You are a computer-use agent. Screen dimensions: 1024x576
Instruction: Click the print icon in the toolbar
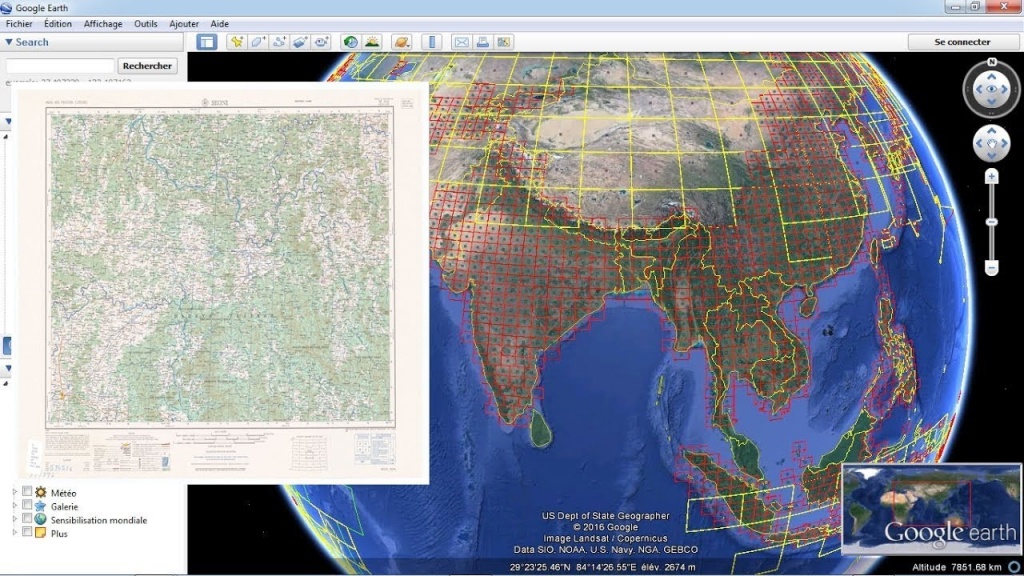click(482, 42)
